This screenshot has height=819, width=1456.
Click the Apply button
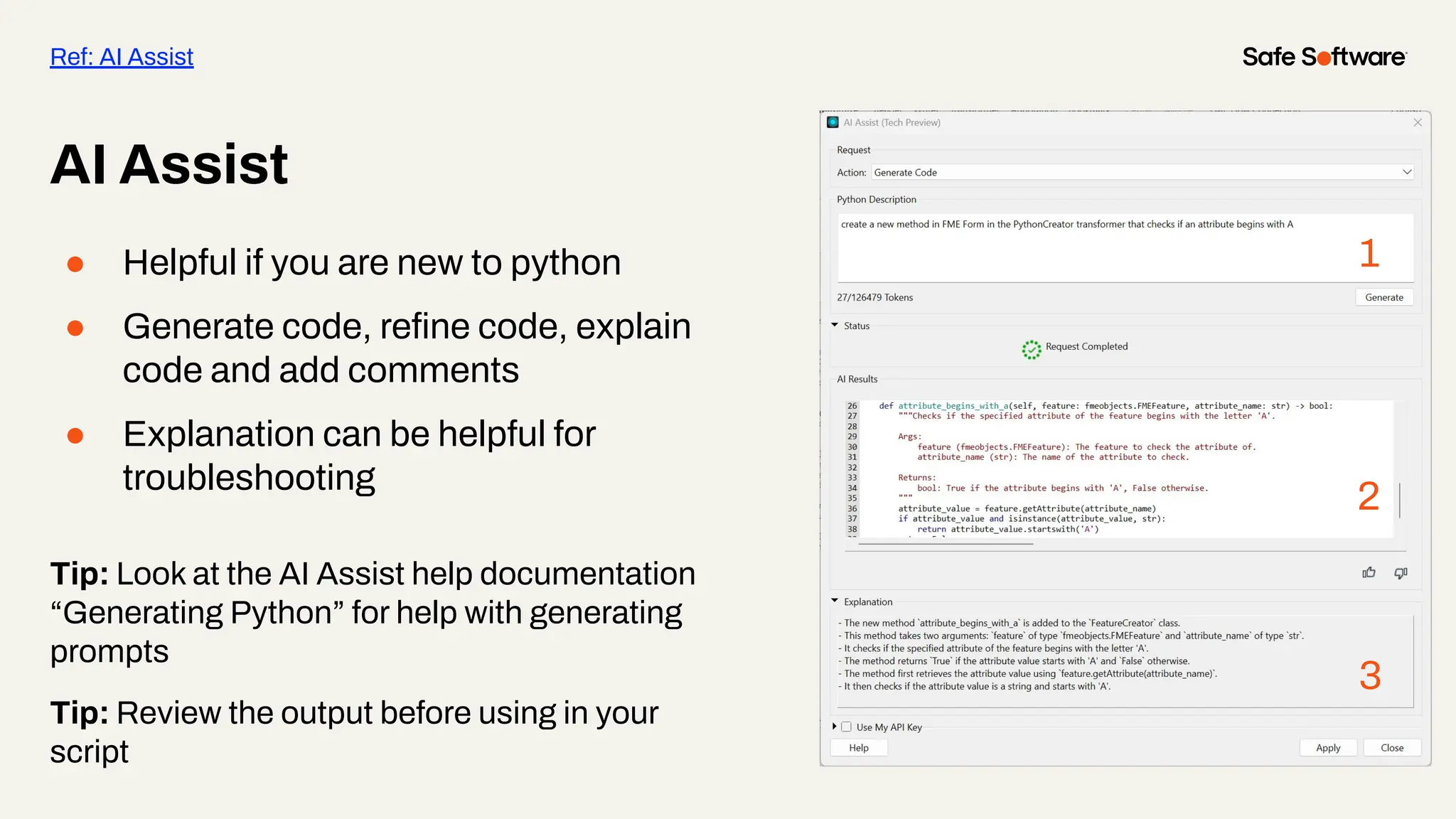pyautogui.click(x=1328, y=748)
